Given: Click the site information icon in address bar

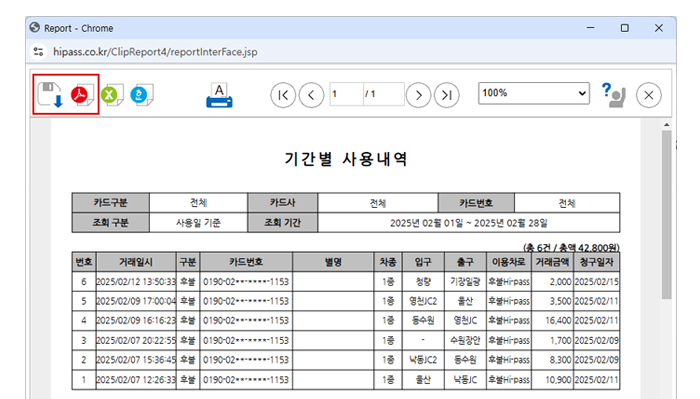Looking at the screenshot, I should coord(39,52).
